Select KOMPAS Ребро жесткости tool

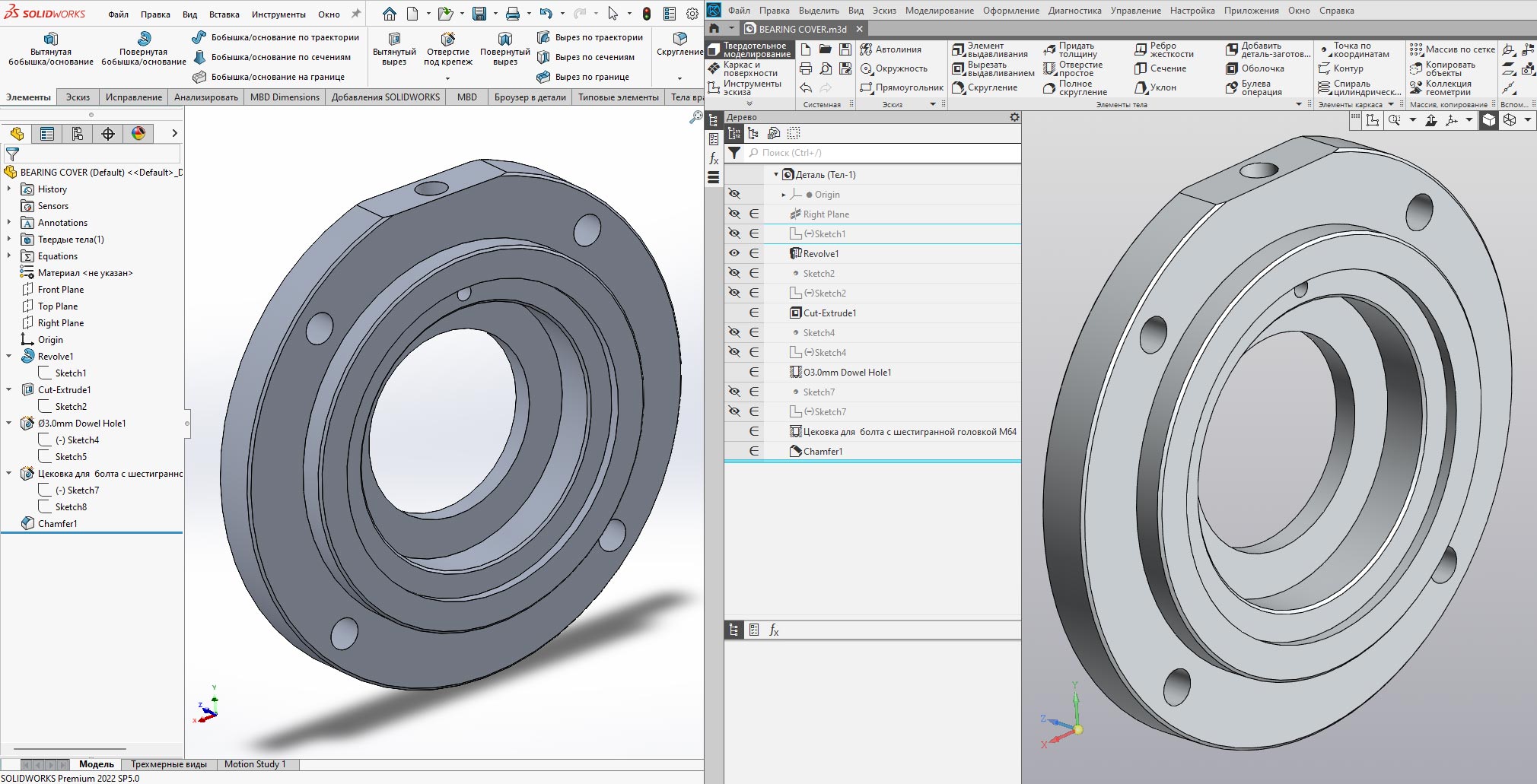(x=1163, y=49)
